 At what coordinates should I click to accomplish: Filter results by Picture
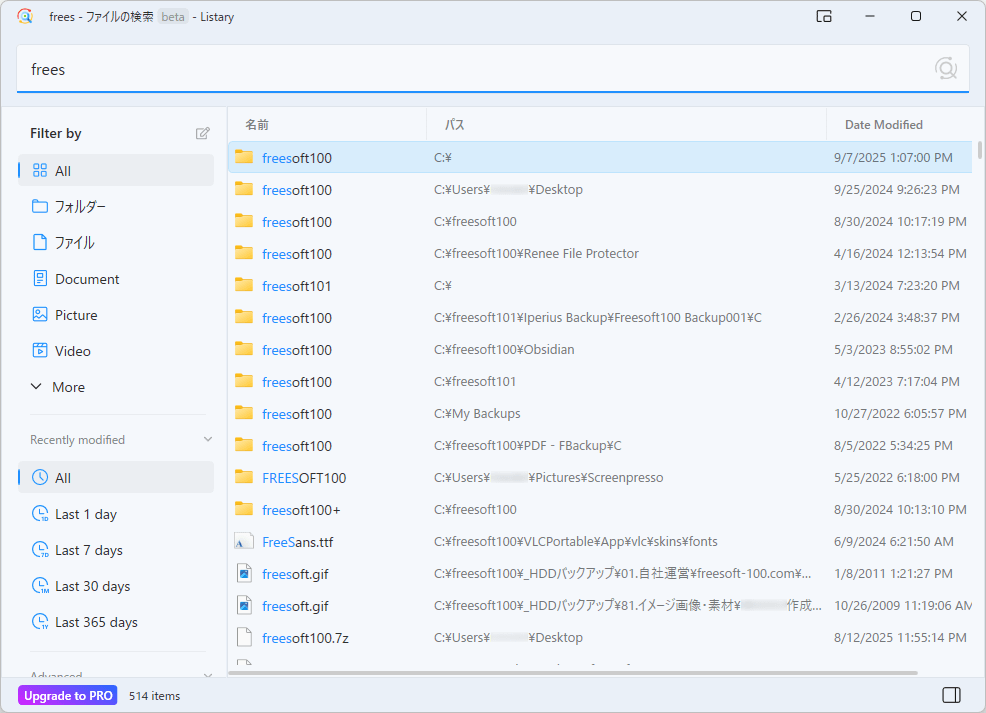pos(116,314)
